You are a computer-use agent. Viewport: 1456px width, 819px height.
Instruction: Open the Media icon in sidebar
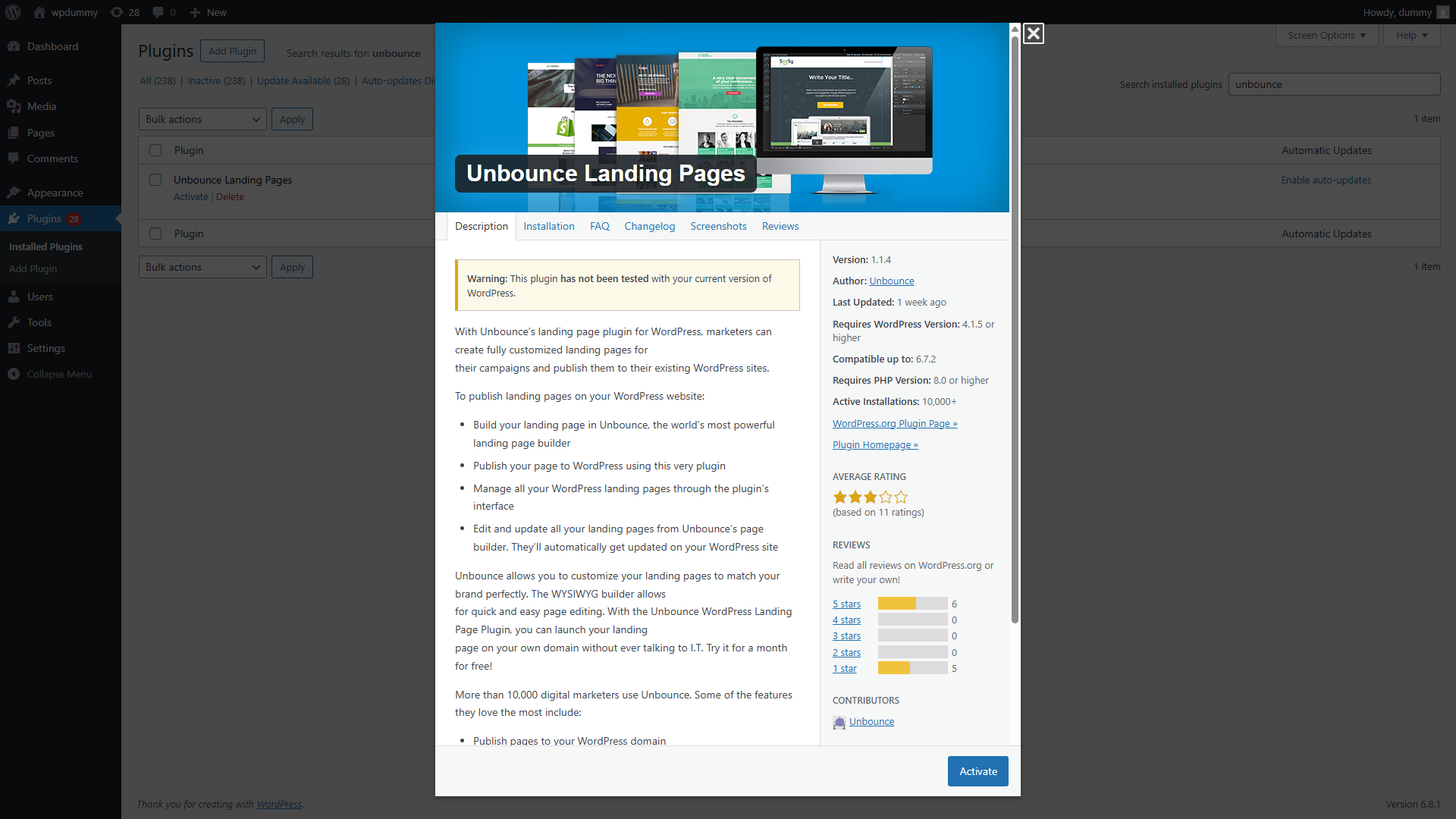tap(14, 106)
